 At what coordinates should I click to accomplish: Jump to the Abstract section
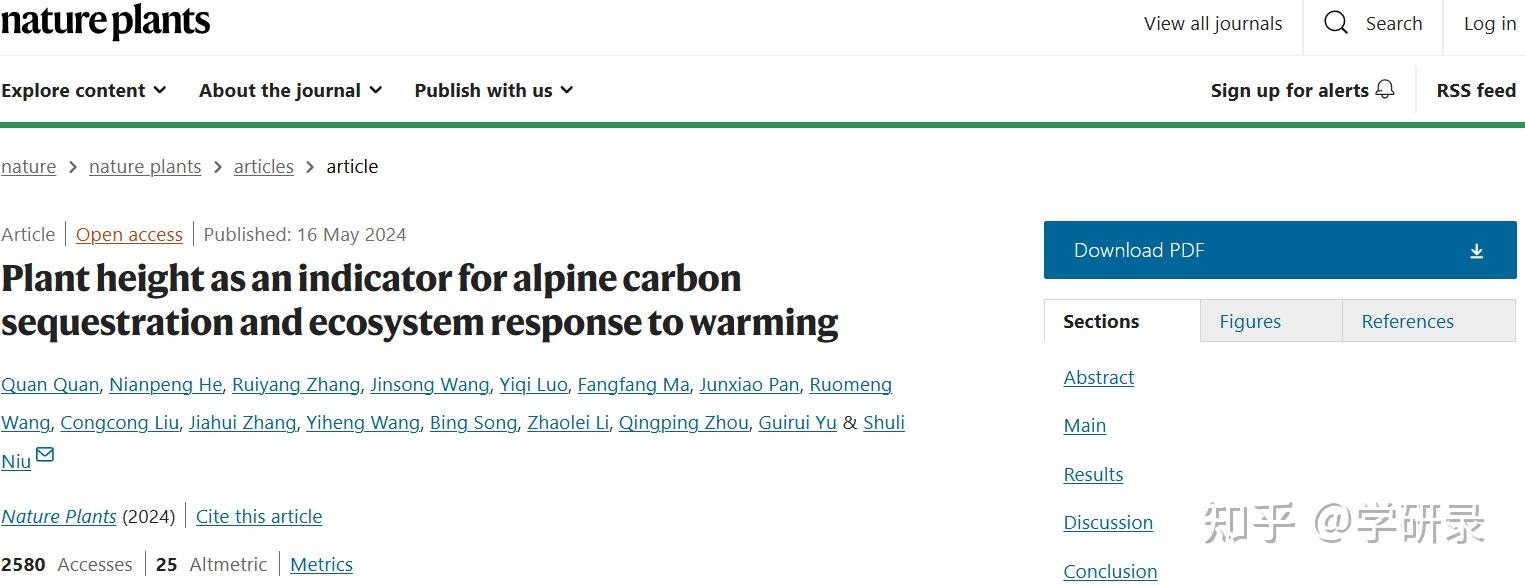(x=1098, y=377)
